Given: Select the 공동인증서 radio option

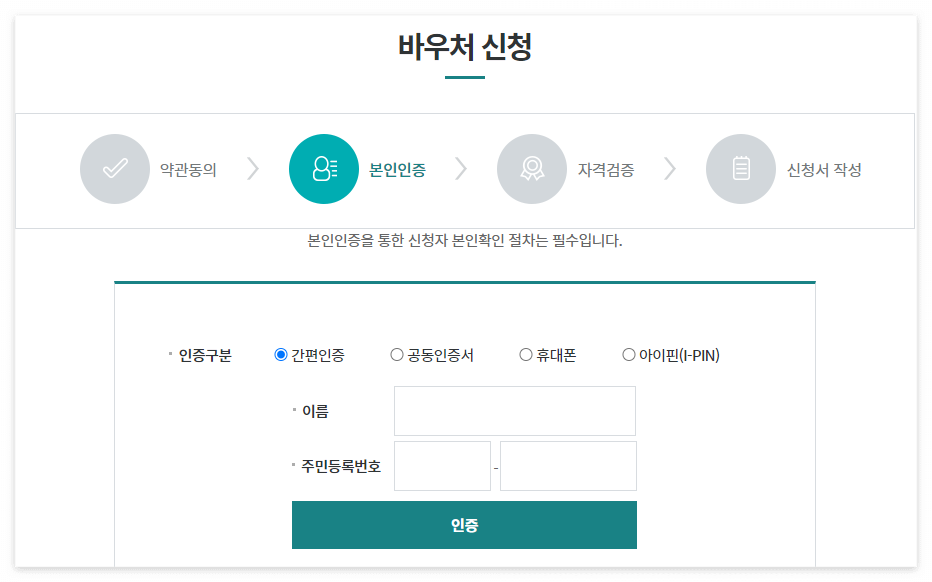Looking at the screenshot, I should [396, 355].
